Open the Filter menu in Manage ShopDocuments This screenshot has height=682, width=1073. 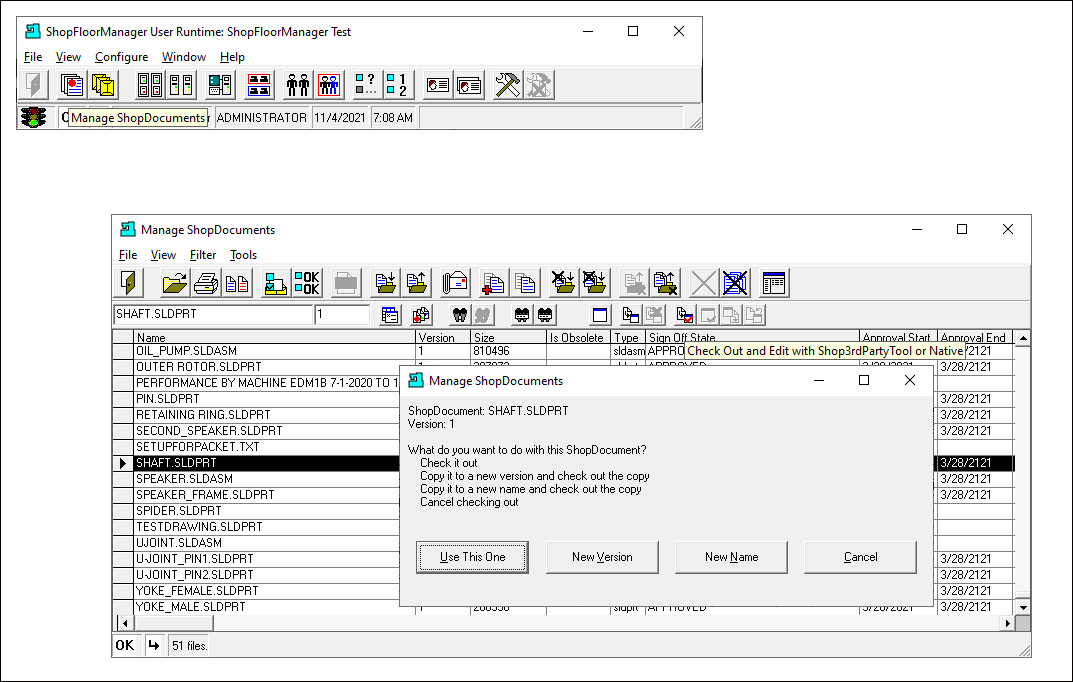tap(203, 254)
